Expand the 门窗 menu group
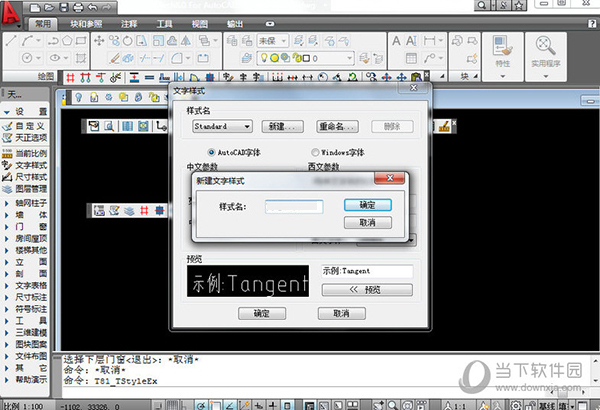Screen dimensions: 600x410 (25, 227)
